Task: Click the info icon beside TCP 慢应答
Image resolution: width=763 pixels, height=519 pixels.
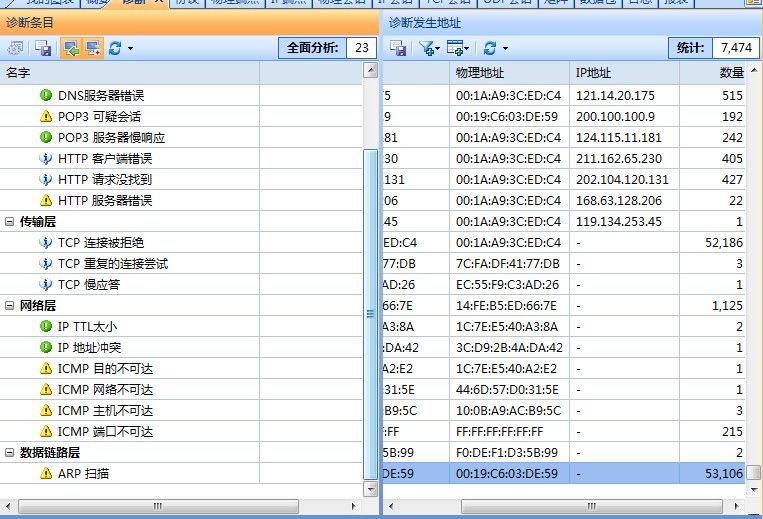Action: point(46,285)
